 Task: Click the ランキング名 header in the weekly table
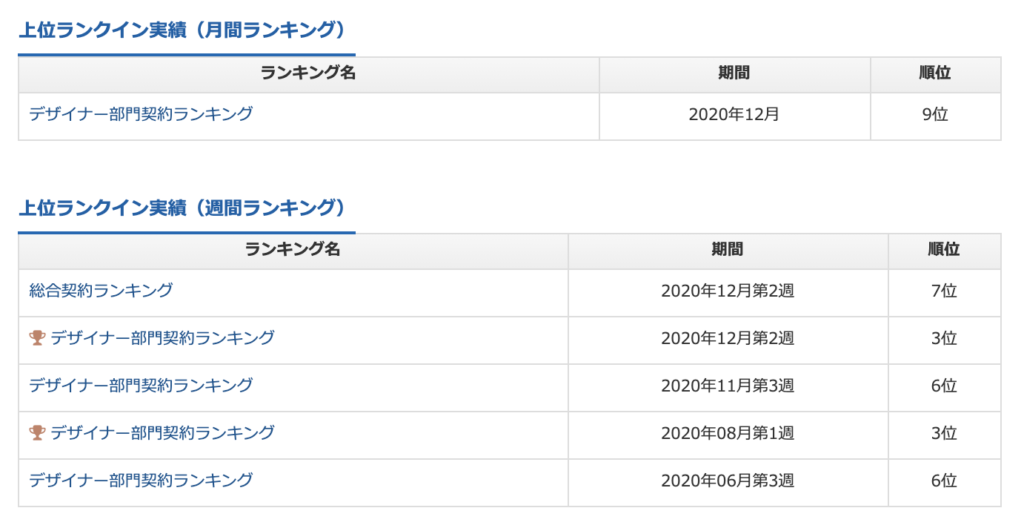pos(293,250)
